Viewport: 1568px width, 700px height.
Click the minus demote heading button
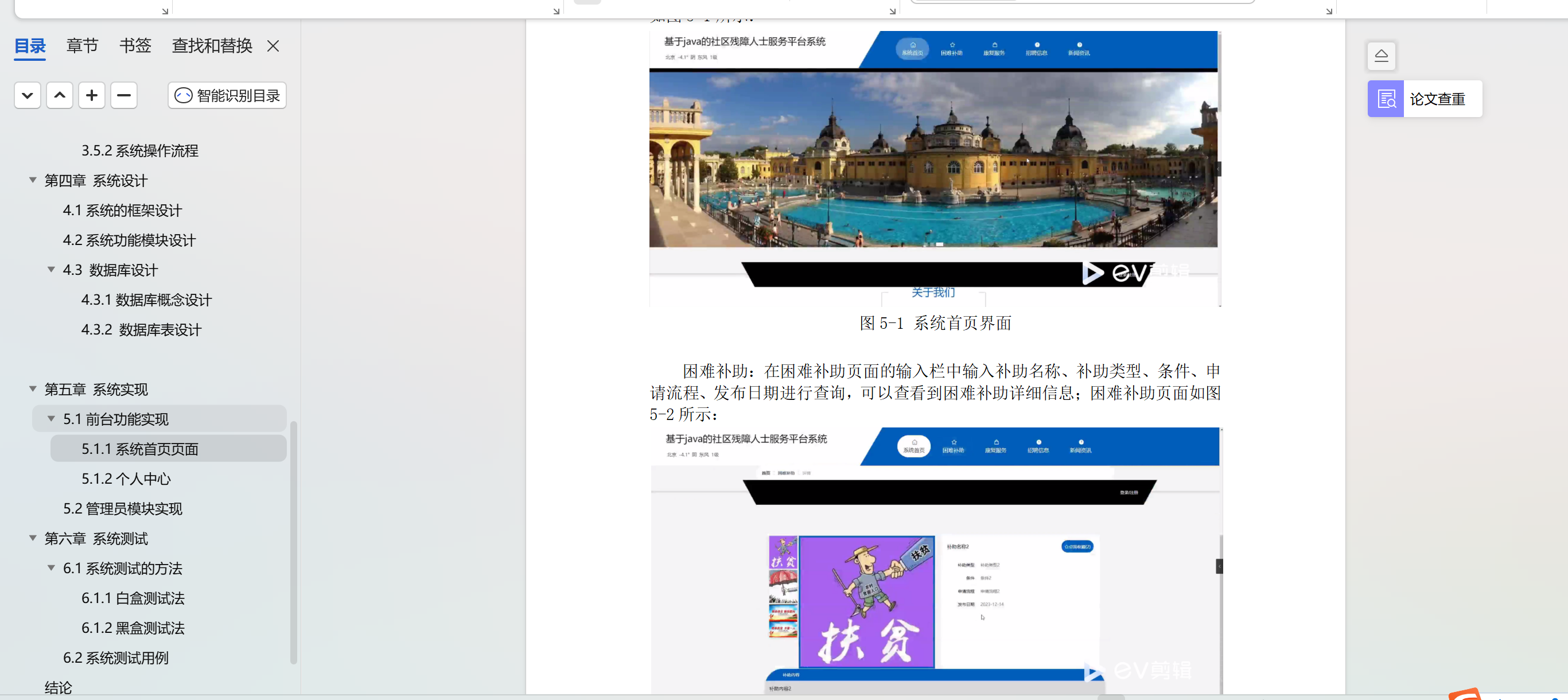[x=124, y=96]
